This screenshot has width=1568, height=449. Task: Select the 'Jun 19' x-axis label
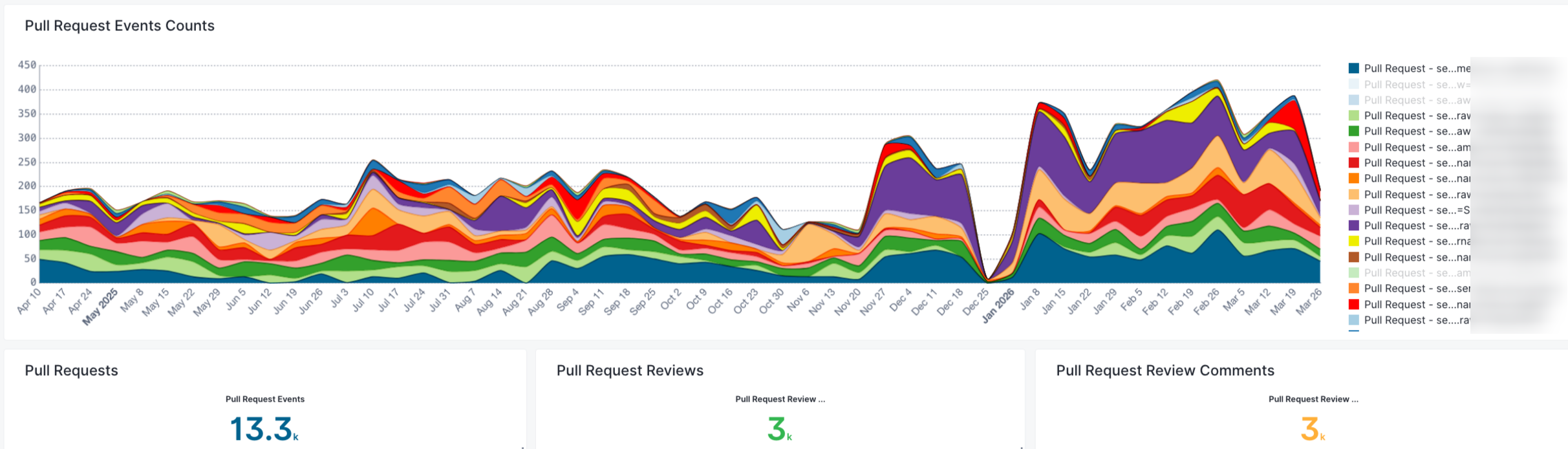pyautogui.click(x=285, y=301)
